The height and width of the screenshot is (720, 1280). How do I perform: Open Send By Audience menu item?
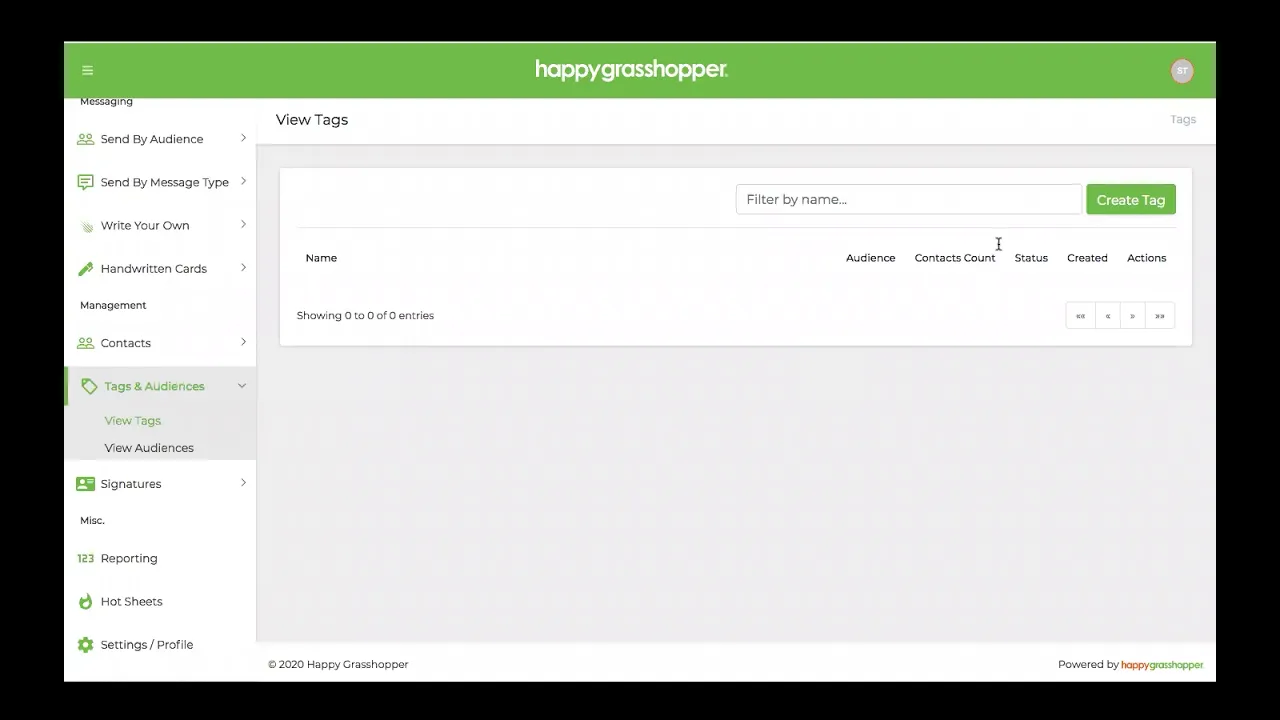[x=160, y=139]
